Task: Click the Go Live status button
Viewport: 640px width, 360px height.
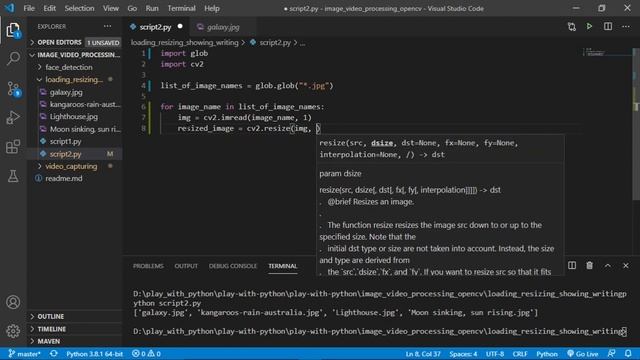Action: pos(582,354)
